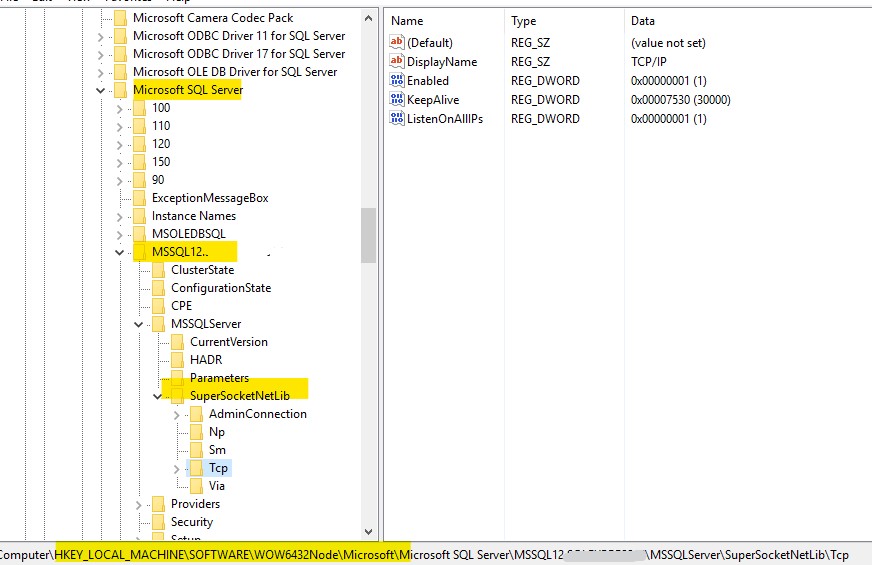Select the ExceptionMessageBox tree label
The height and width of the screenshot is (565, 872).
click(210, 197)
